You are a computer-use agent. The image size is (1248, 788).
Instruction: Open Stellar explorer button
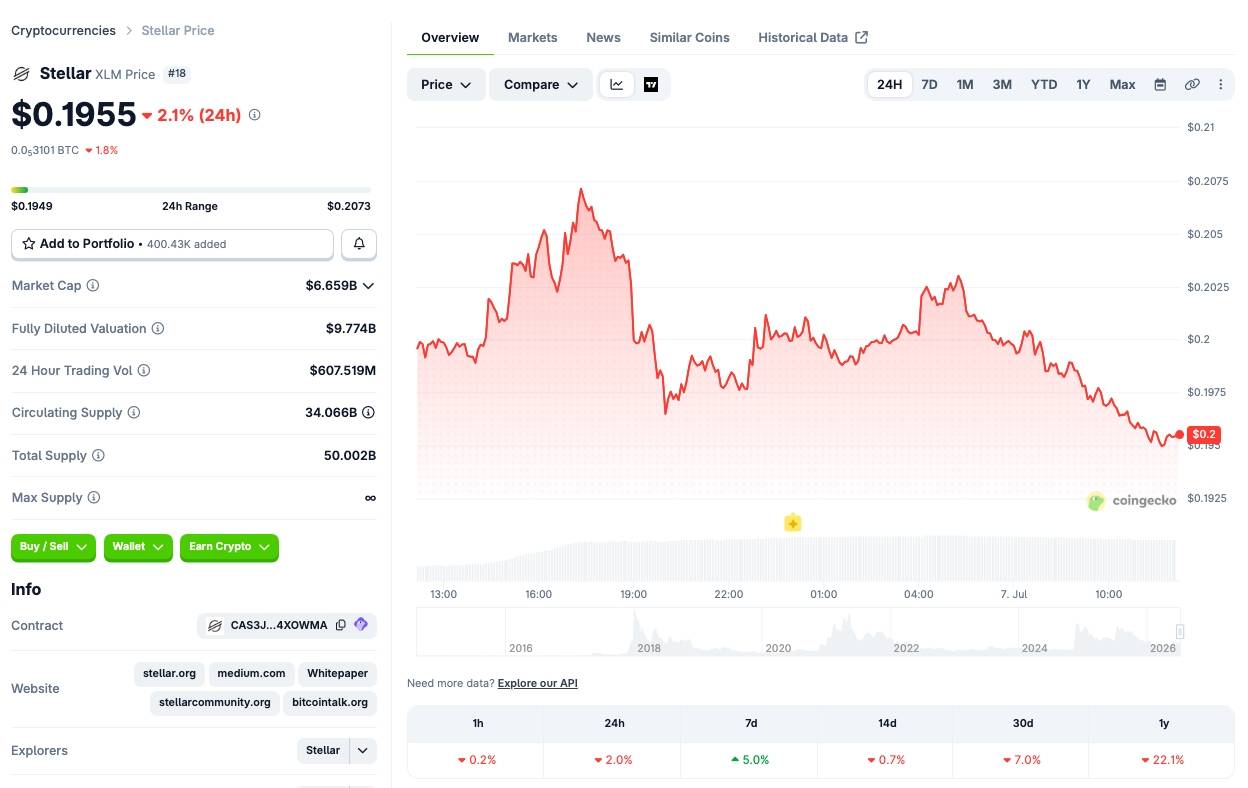click(x=323, y=751)
